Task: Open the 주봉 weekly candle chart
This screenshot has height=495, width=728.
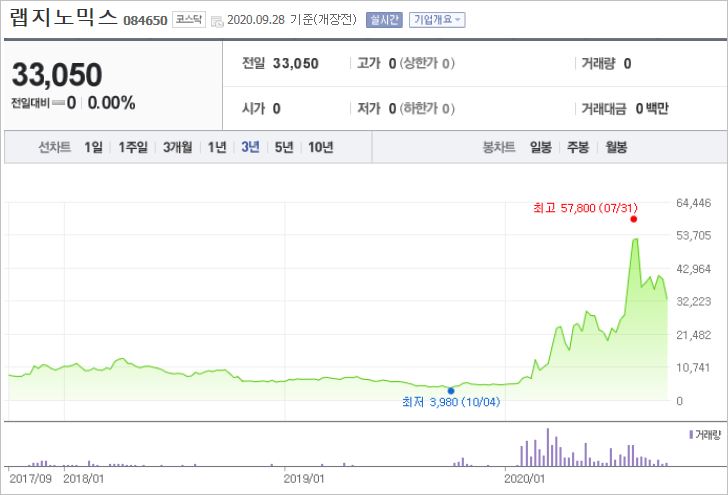Action: [x=578, y=148]
